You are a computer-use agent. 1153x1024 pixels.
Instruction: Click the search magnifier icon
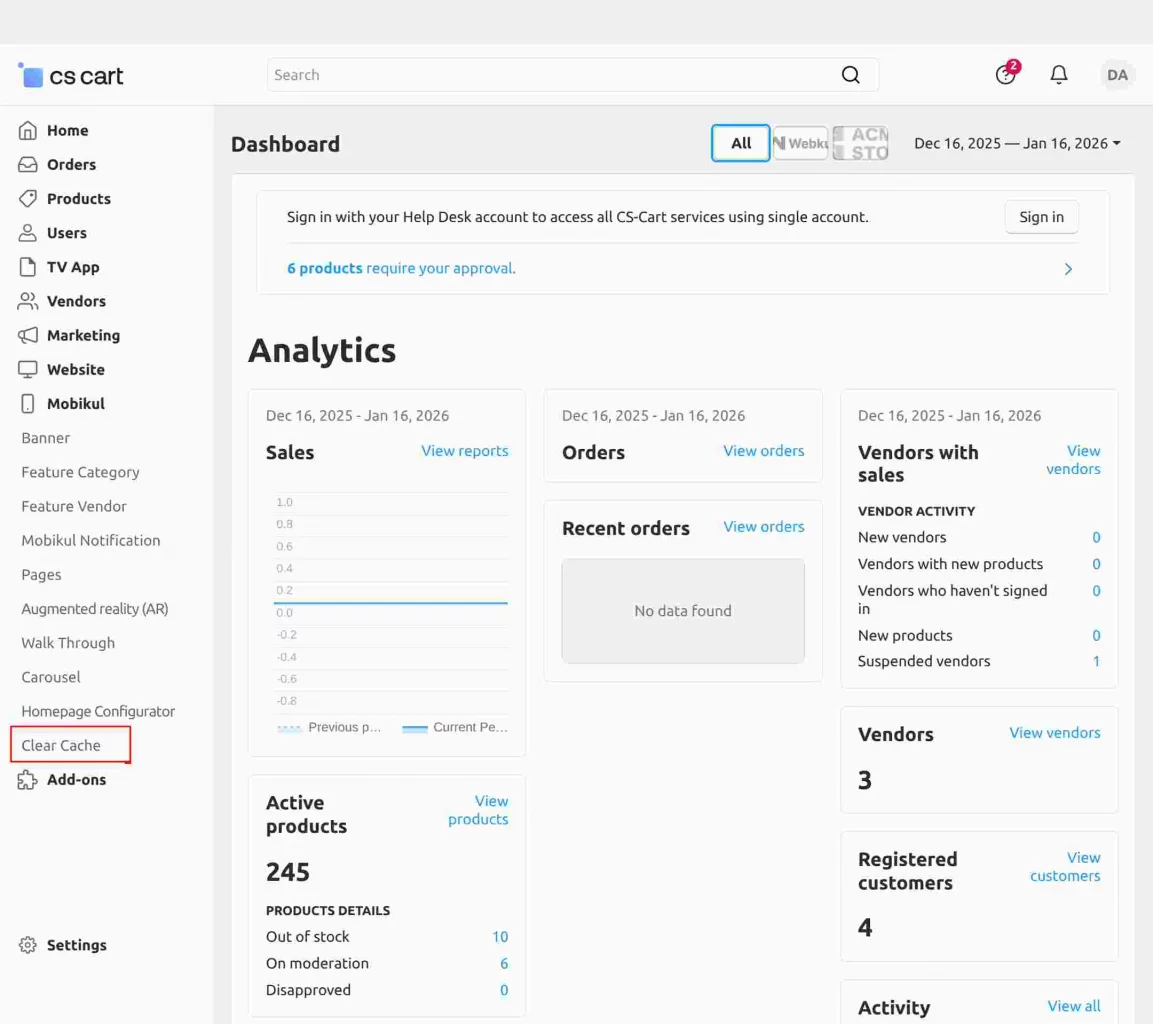[x=851, y=75]
